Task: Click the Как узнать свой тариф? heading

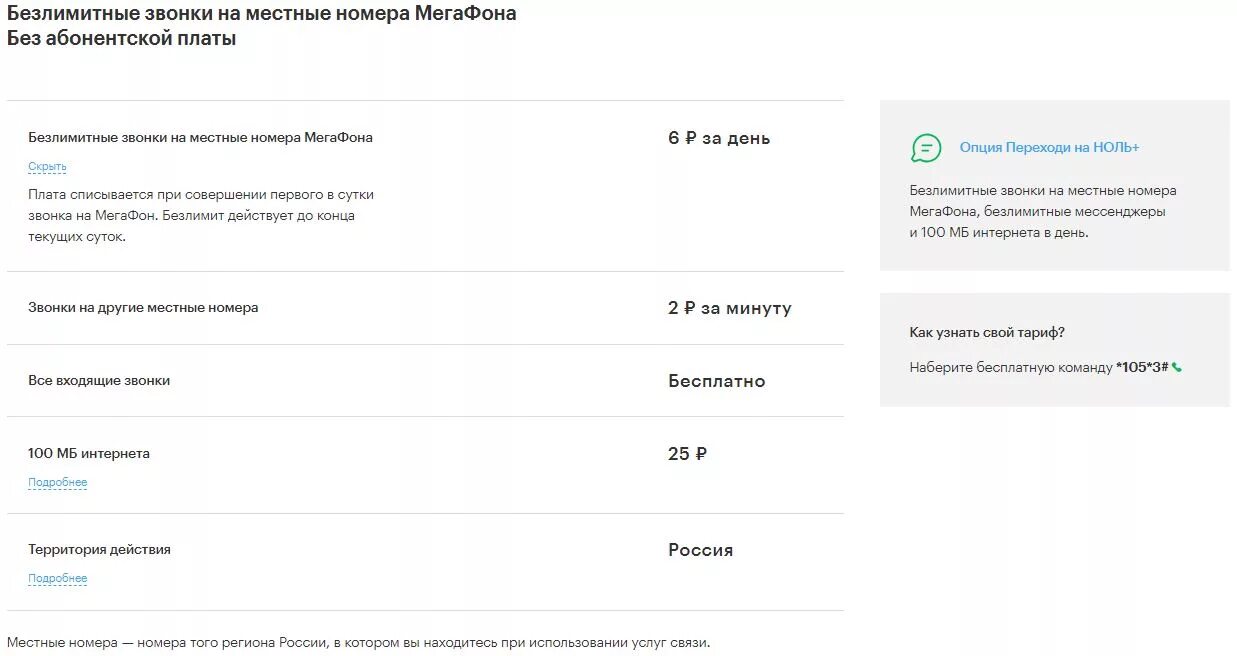Action: pyautogui.click(x=987, y=333)
